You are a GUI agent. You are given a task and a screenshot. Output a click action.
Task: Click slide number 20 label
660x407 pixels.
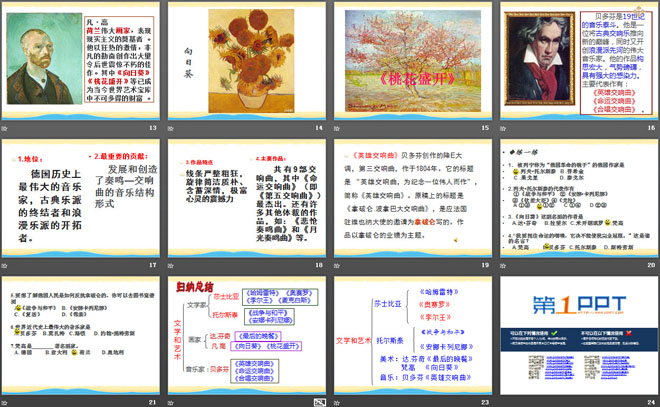coord(651,265)
